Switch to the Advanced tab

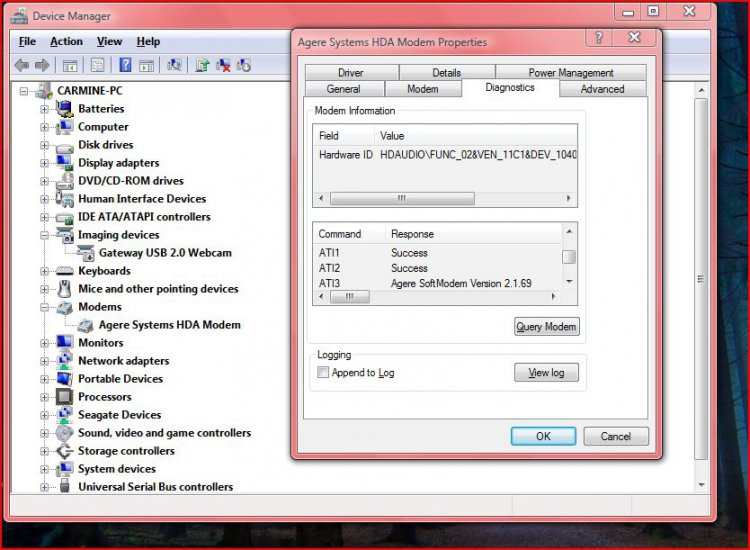click(x=603, y=89)
